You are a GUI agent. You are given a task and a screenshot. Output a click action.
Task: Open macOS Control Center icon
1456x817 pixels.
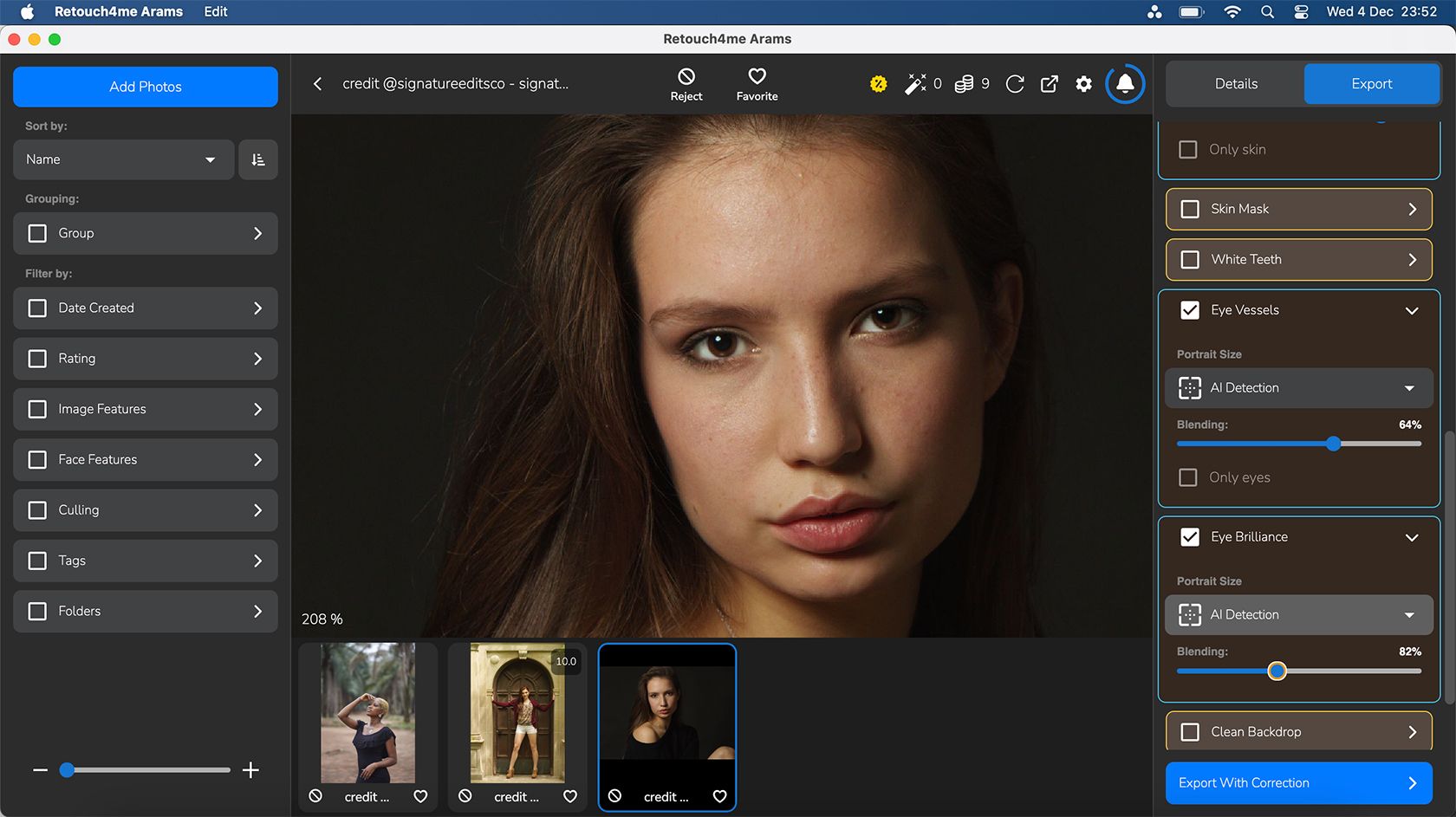click(x=1301, y=12)
